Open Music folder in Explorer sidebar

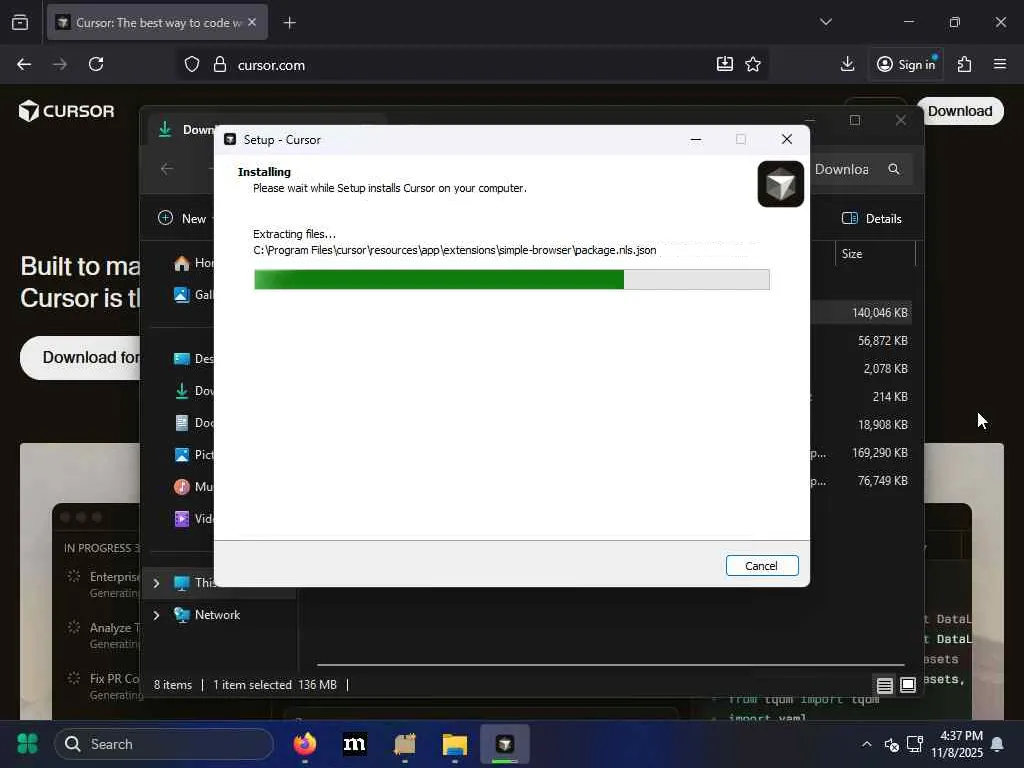click(193, 487)
